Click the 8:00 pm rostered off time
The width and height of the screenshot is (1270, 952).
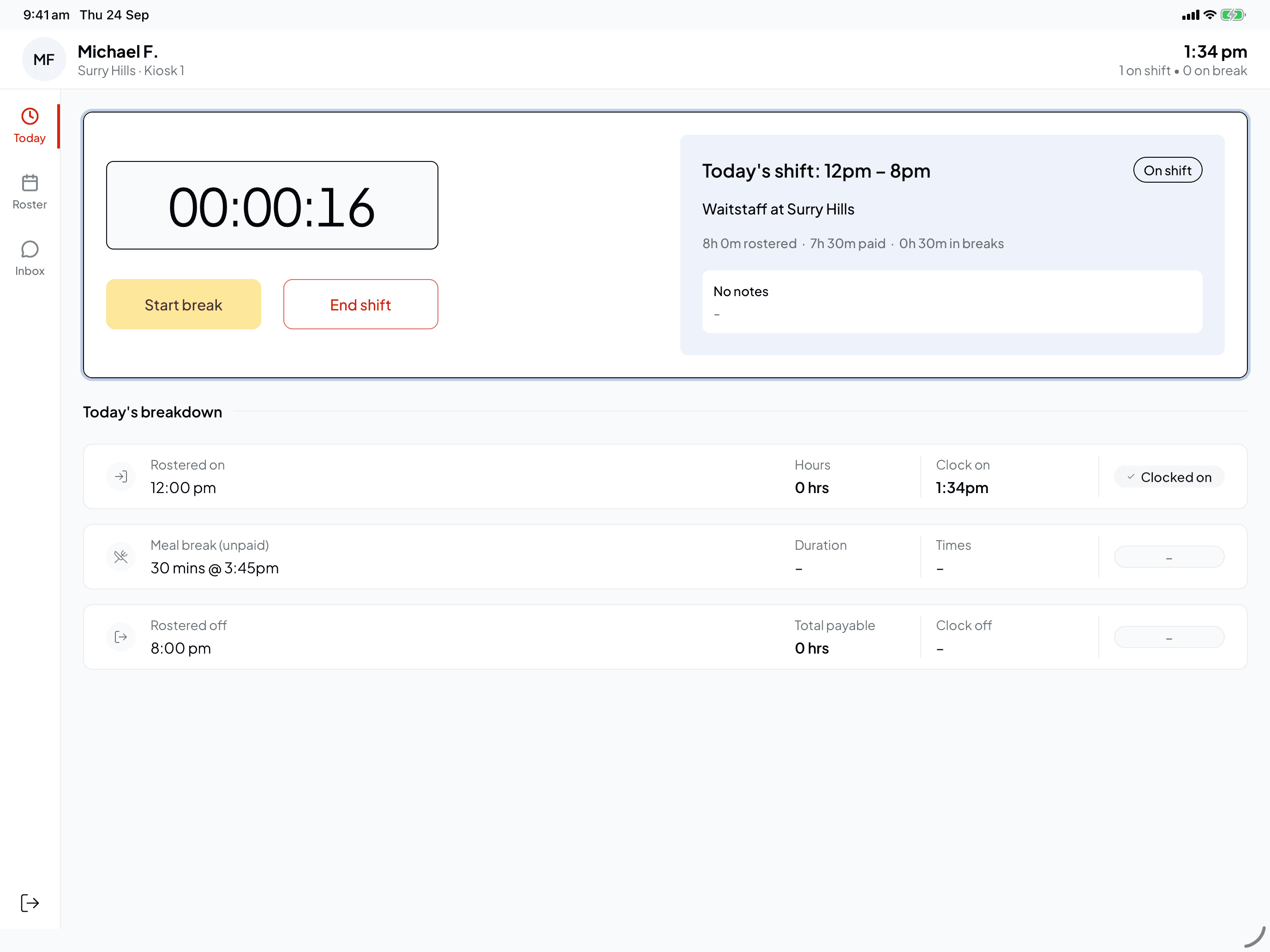coord(180,649)
